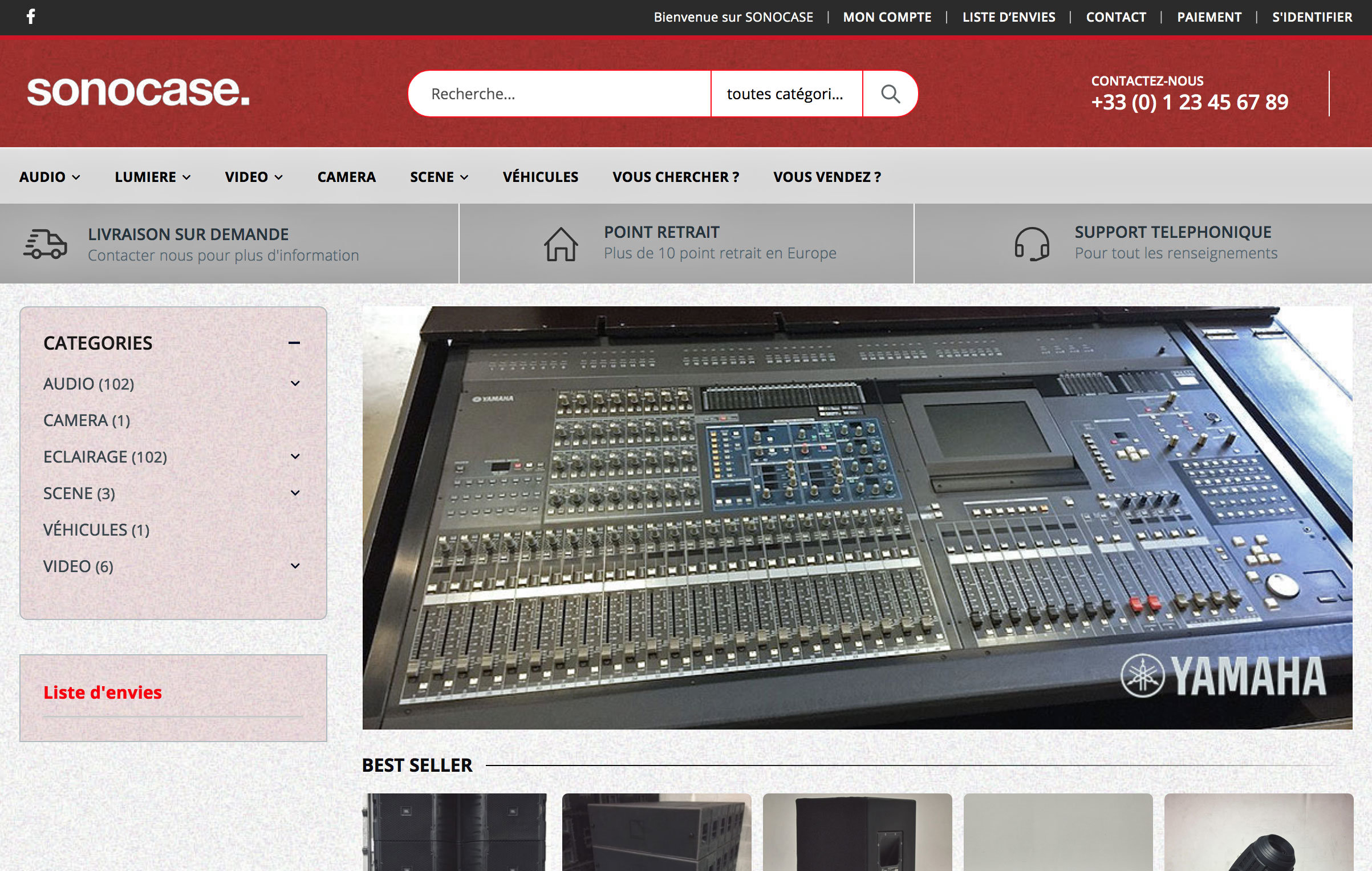Open the Yamaha mixer banner image
The width and height of the screenshot is (1372, 871).
coord(857,517)
